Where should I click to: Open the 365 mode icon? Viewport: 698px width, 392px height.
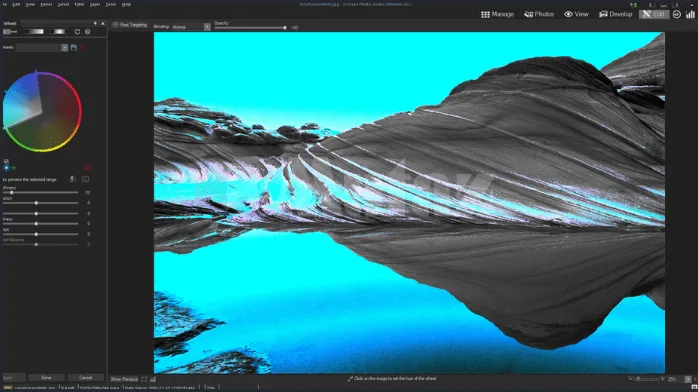[x=677, y=14]
